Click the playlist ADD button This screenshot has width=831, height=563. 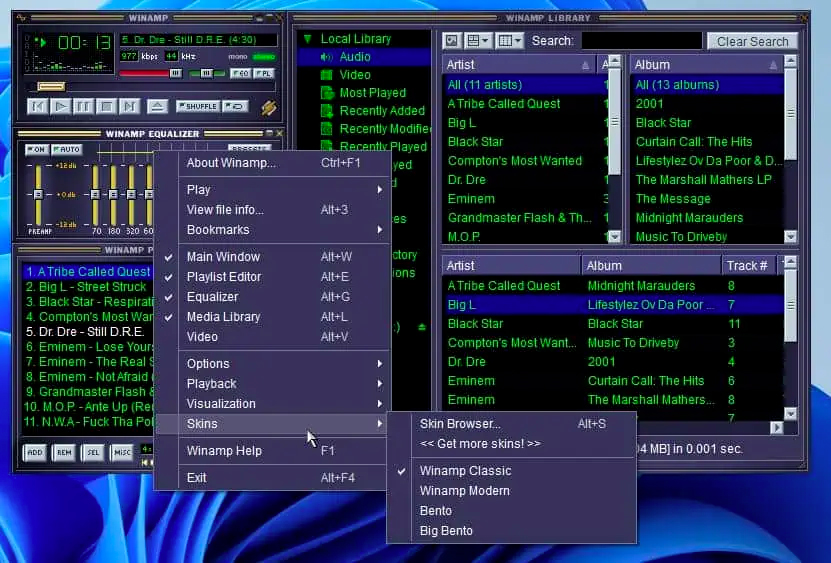click(35, 452)
